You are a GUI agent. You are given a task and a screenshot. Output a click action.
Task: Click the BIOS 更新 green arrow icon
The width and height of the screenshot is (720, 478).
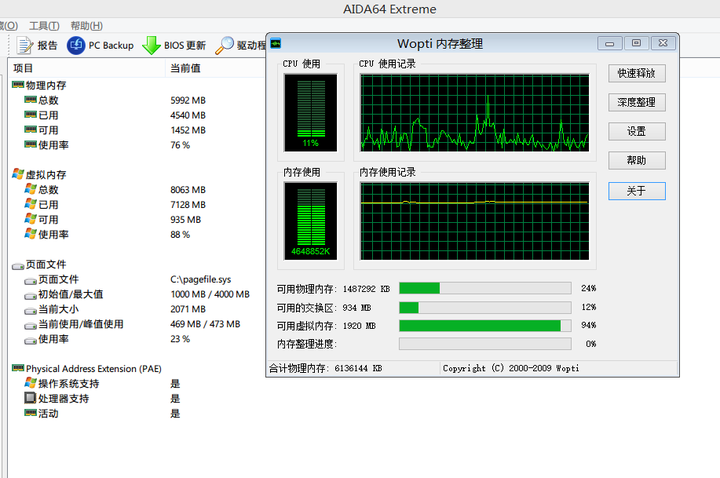coord(151,45)
